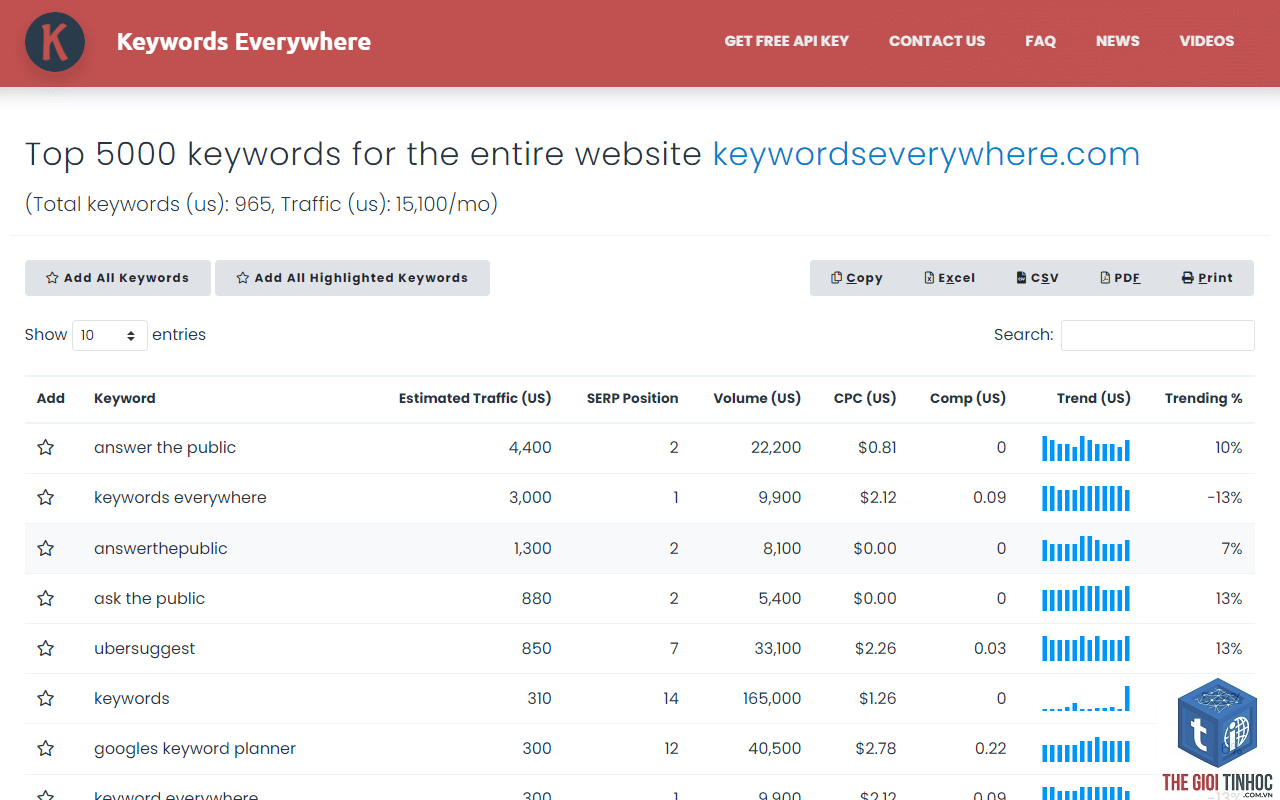Image resolution: width=1280 pixels, height=800 pixels.
Task: Sort by the Add column header
Action: [x=51, y=398]
